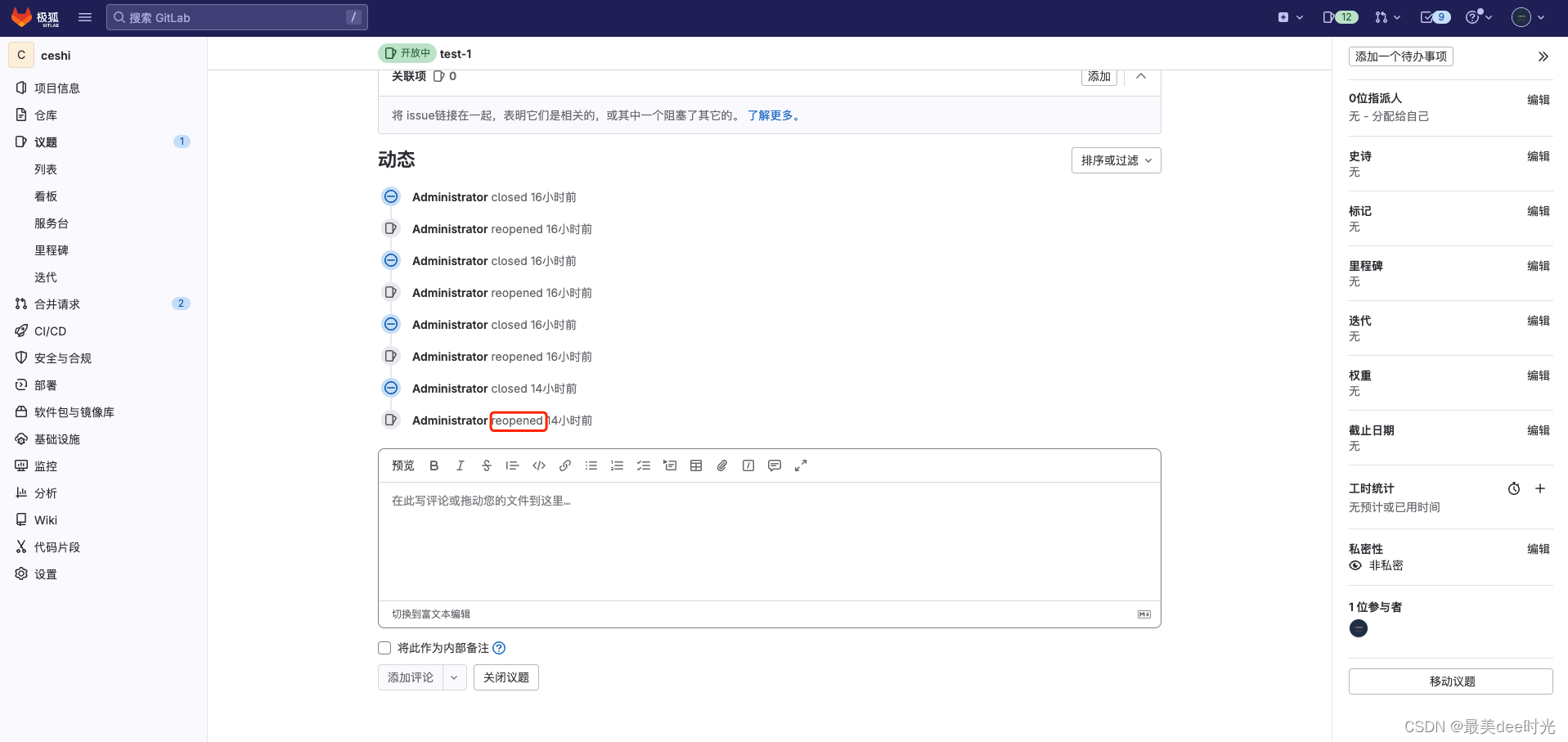Image resolution: width=1568 pixels, height=742 pixels.
Task: Open the 排序或过滤 dropdown
Action: (1115, 160)
